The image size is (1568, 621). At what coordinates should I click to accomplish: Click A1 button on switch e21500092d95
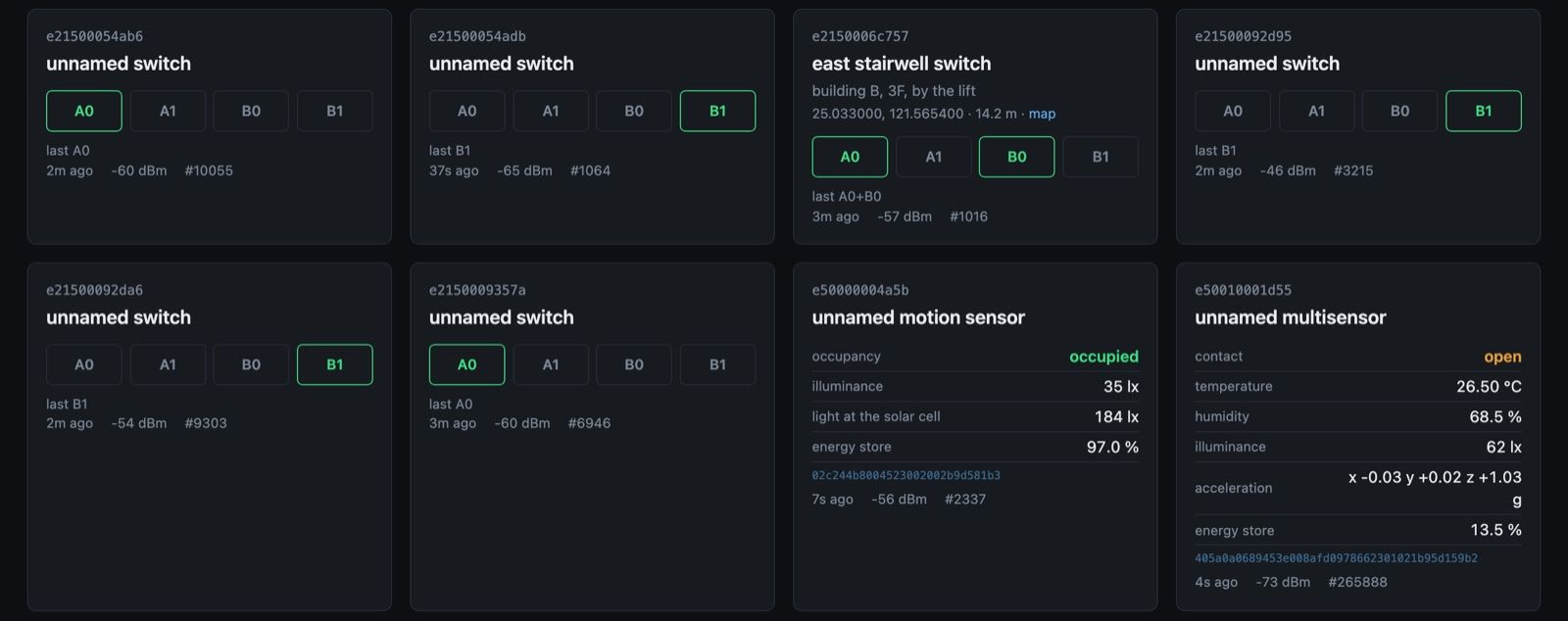(1316, 111)
